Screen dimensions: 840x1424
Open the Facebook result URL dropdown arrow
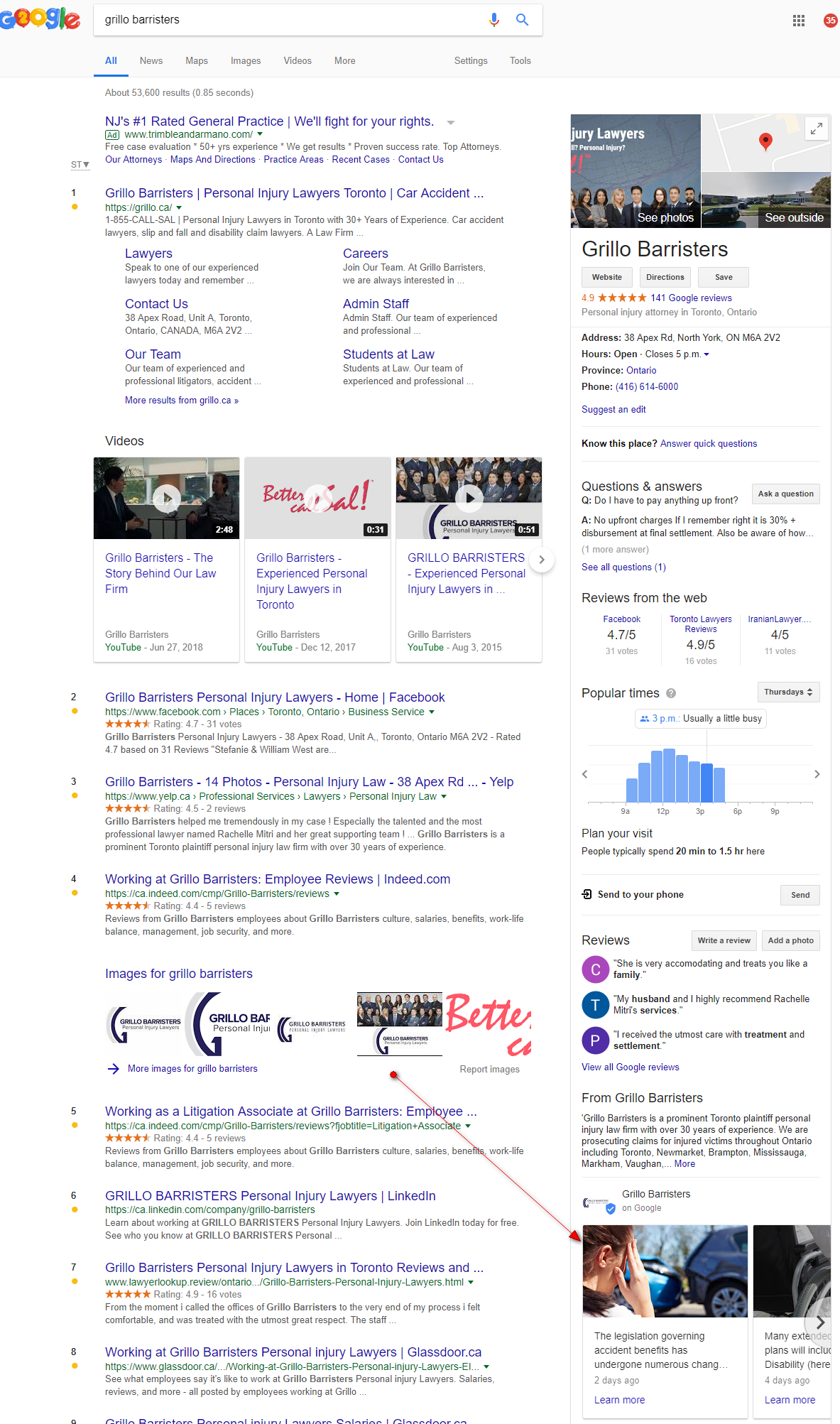click(432, 712)
